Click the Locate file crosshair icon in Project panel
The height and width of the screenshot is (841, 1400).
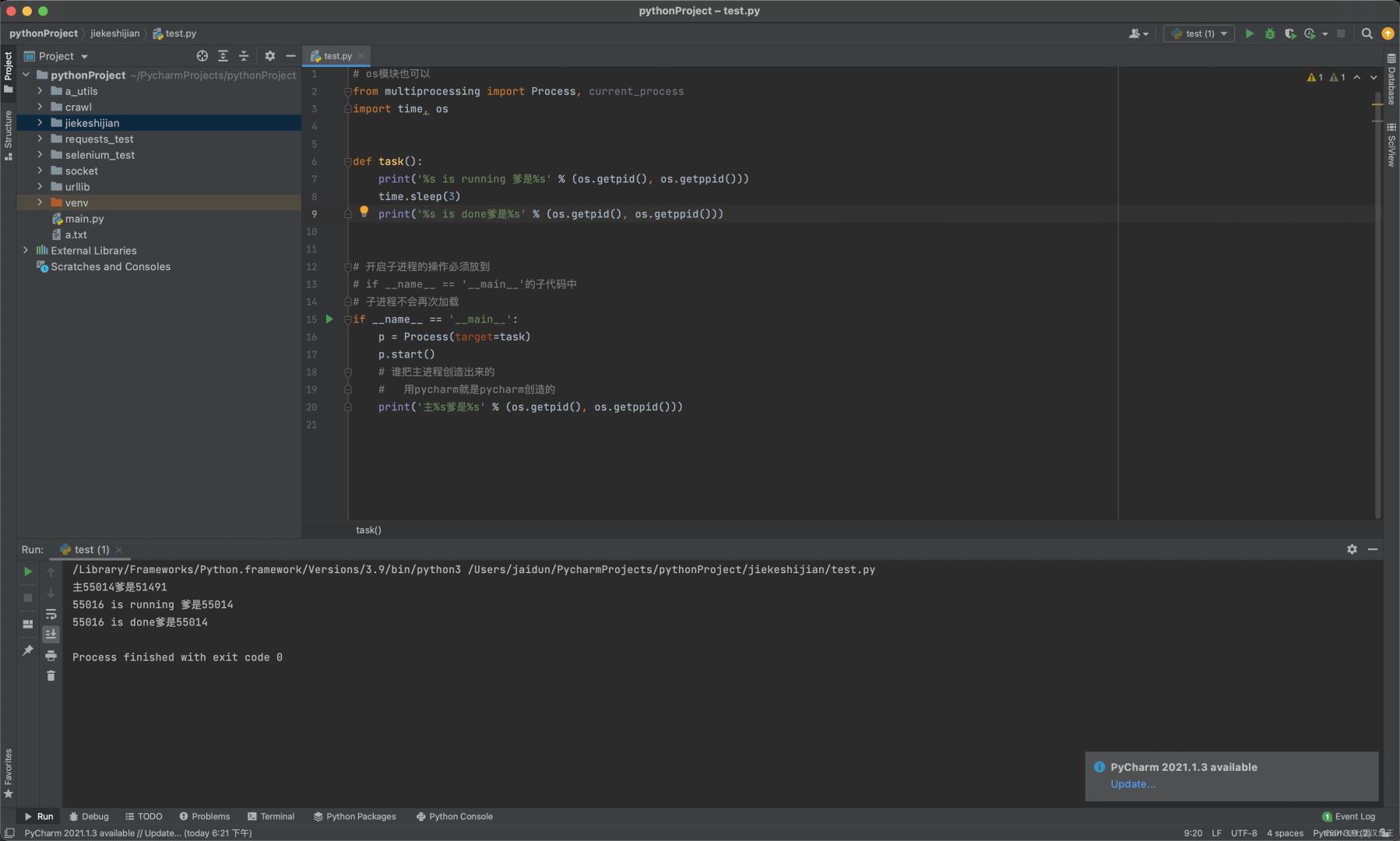click(202, 56)
